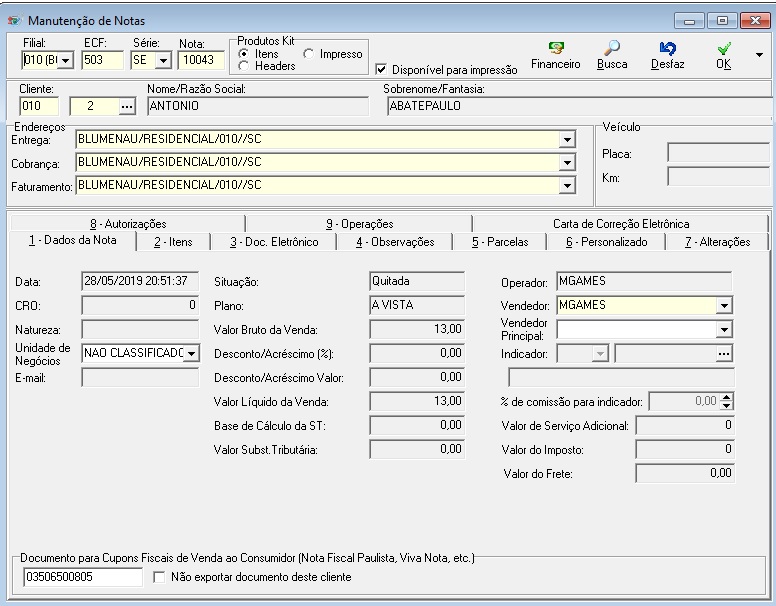This screenshot has height=606, width=776.
Task: Click the Plano value A VISTA
Action: pos(417,305)
